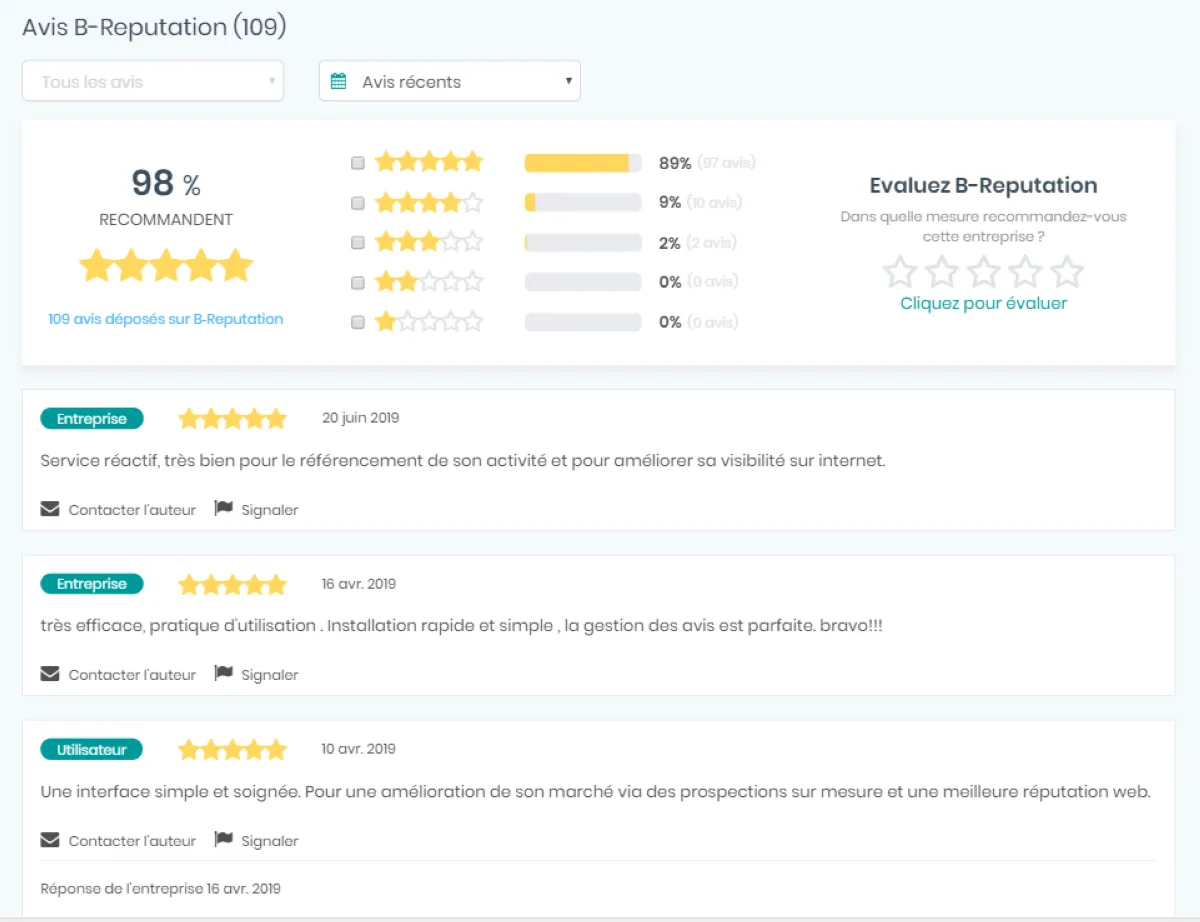Tick the four-star filter checkbox
Image resolution: width=1200 pixels, height=922 pixels.
(358, 203)
